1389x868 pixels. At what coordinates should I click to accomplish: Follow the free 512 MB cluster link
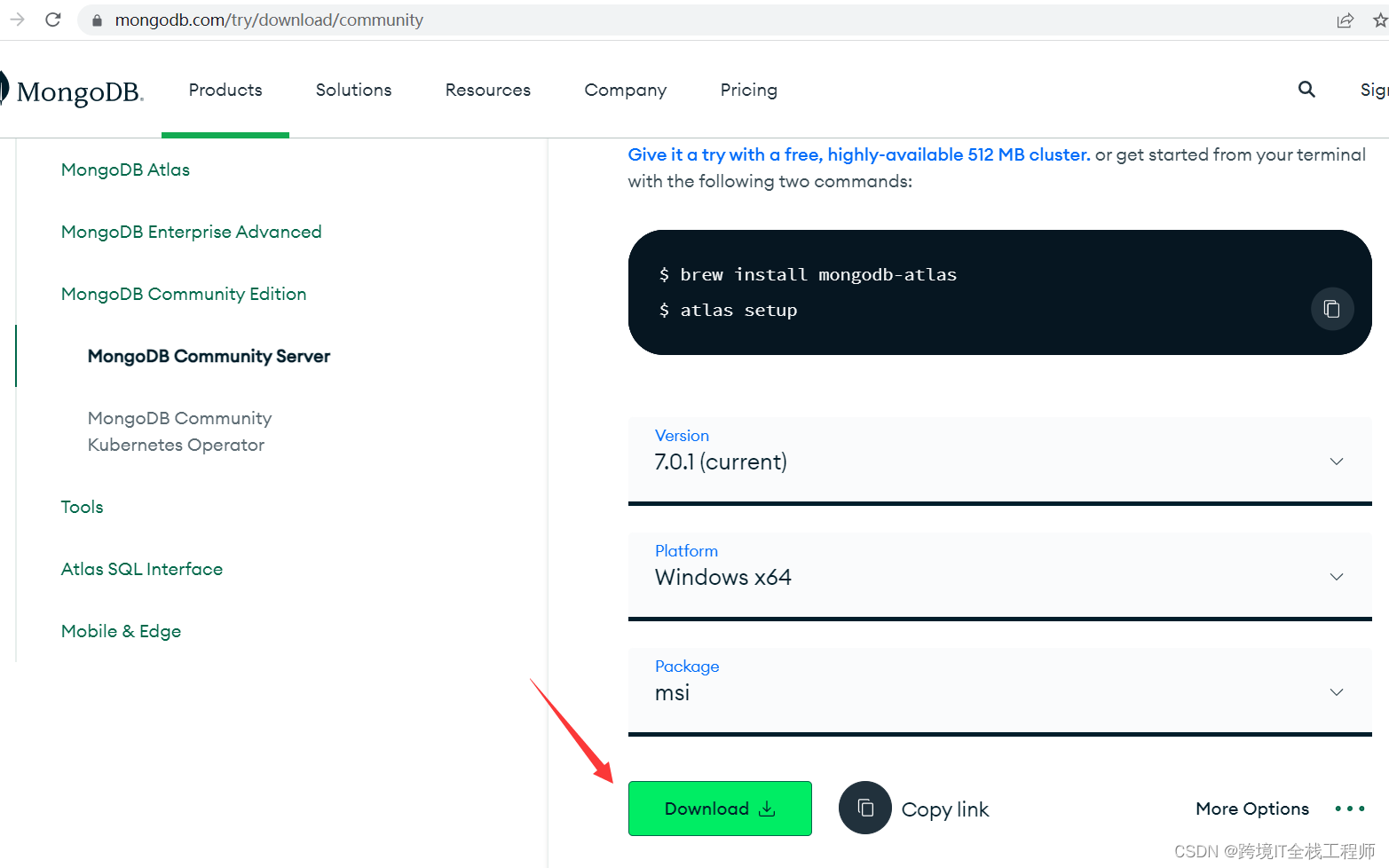[858, 154]
